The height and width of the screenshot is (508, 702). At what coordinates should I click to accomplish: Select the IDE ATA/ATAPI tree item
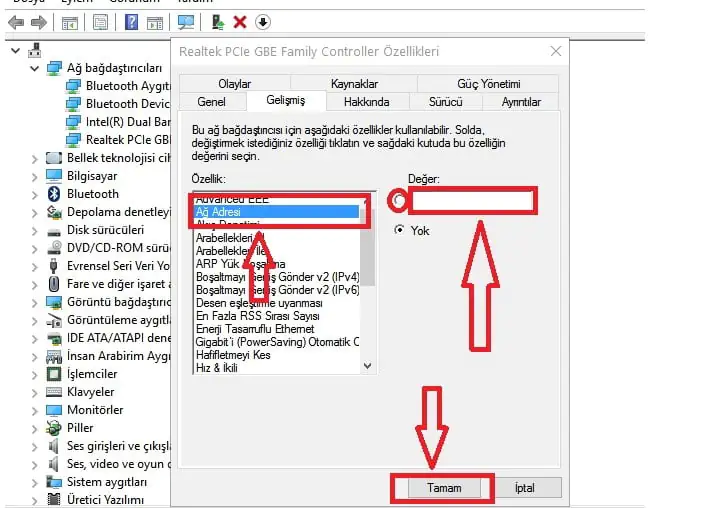coord(118,338)
